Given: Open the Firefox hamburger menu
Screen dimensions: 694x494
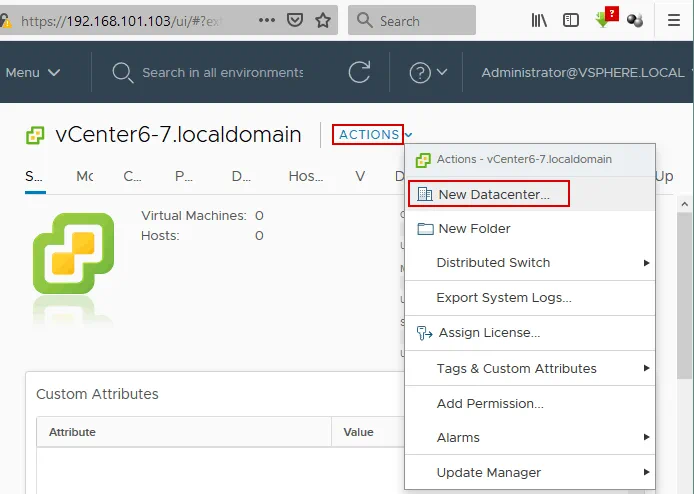Looking at the screenshot, I should (674, 20).
